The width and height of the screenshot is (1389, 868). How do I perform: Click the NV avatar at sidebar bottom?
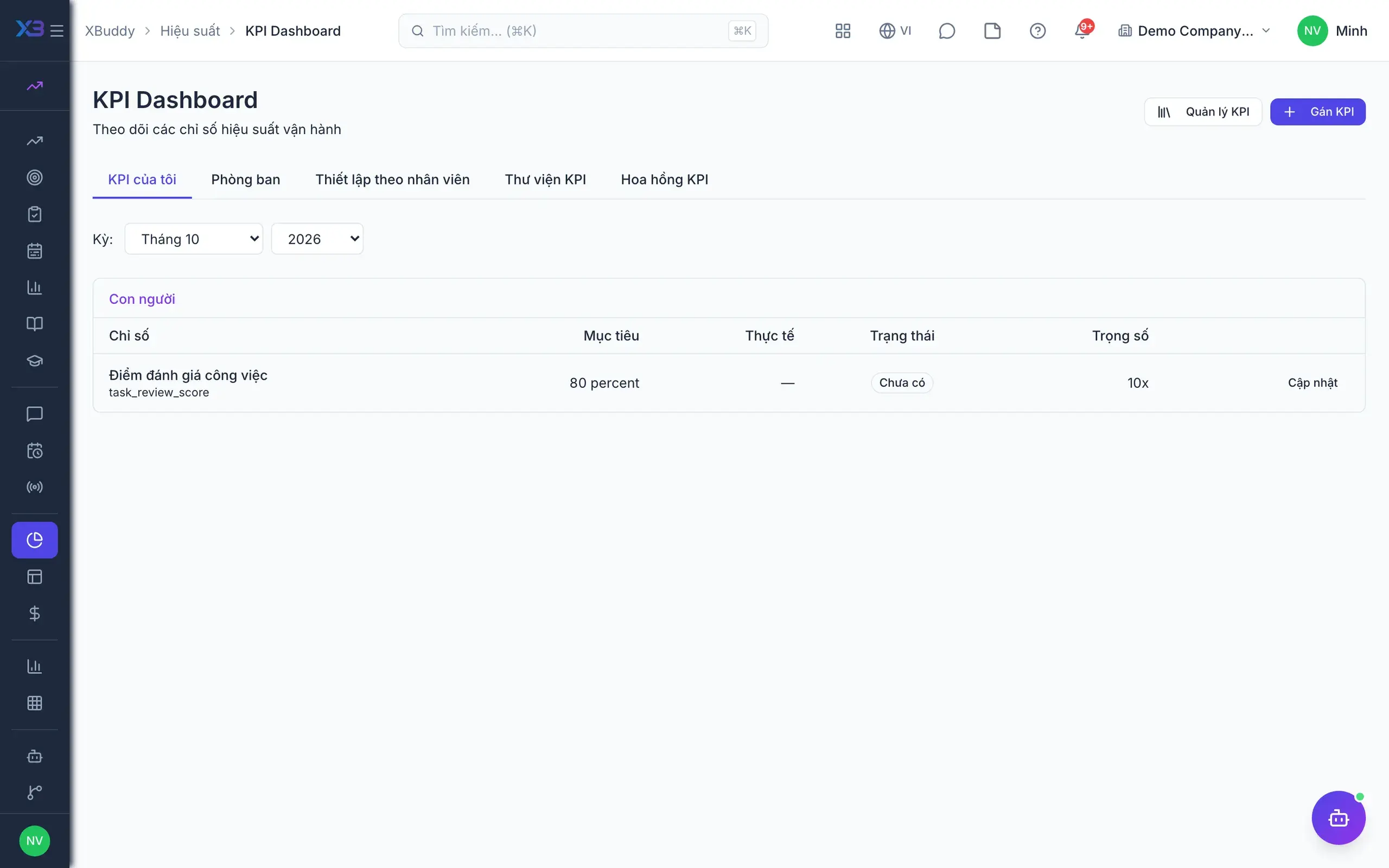pos(34,840)
